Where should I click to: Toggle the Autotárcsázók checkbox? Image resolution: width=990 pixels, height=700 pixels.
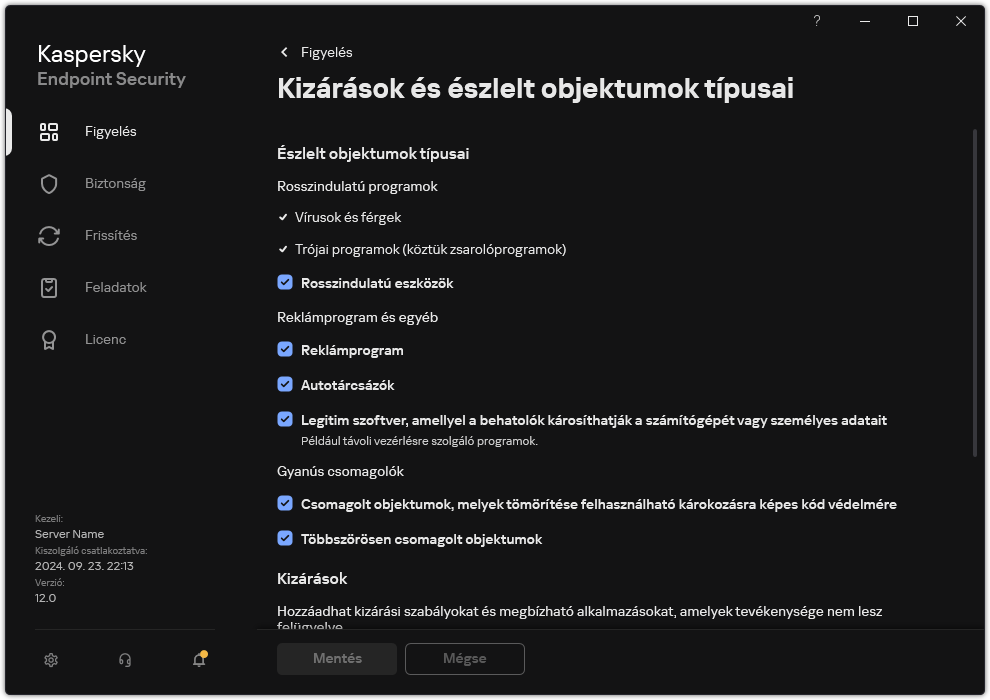(x=285, y=384)
